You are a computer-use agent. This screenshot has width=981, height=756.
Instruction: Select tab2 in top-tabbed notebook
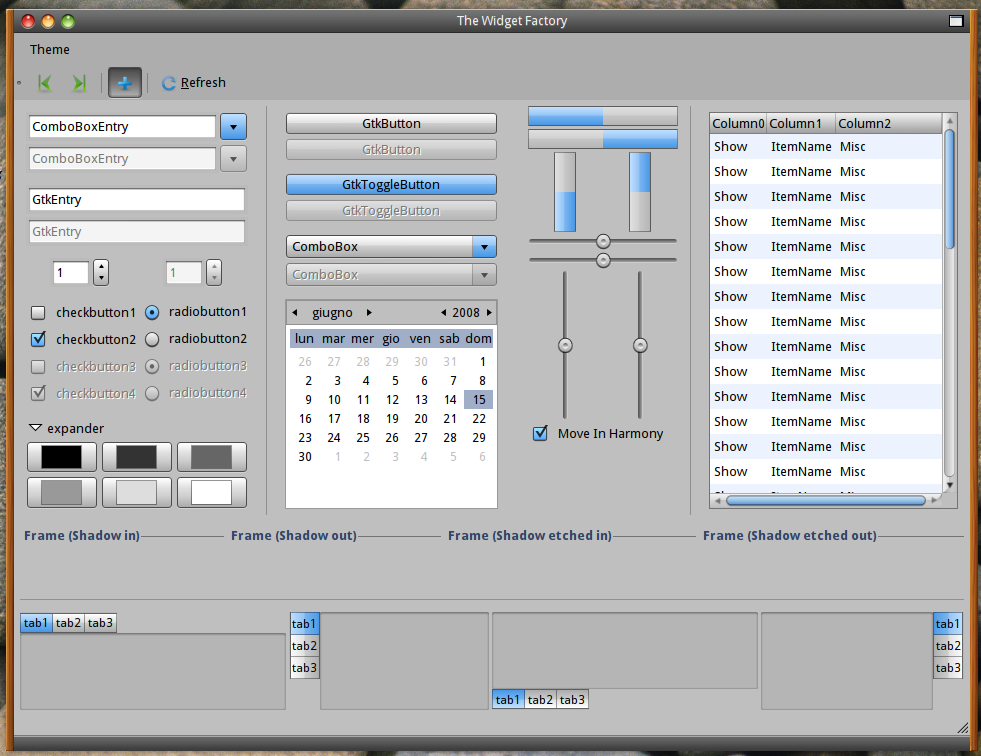coord(68,623)
